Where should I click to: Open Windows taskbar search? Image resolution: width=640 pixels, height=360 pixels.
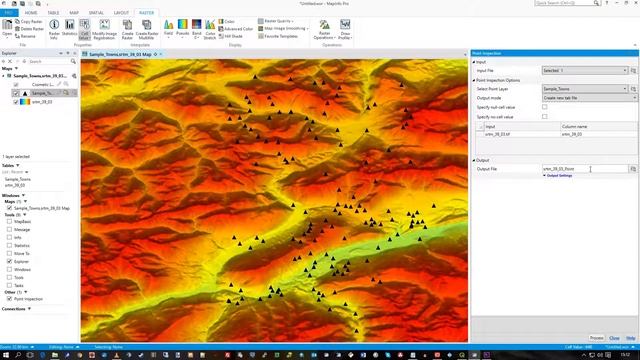click(x=18, y=355)
